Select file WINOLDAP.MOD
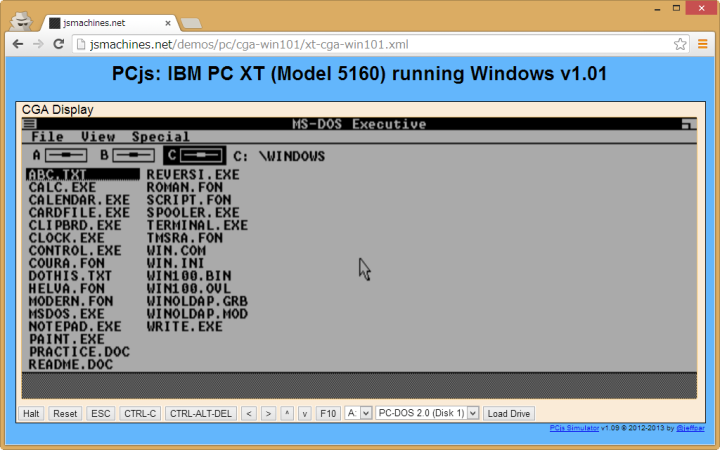Image resolution: width=720 pixels, height=450 pixels. (x=197, y=314)
